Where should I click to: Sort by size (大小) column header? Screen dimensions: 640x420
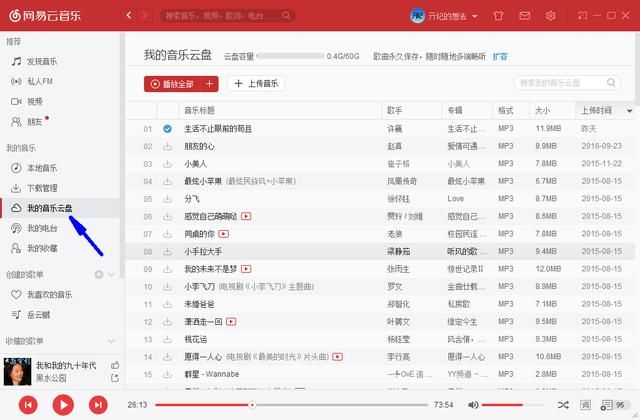tap(542, 110)
